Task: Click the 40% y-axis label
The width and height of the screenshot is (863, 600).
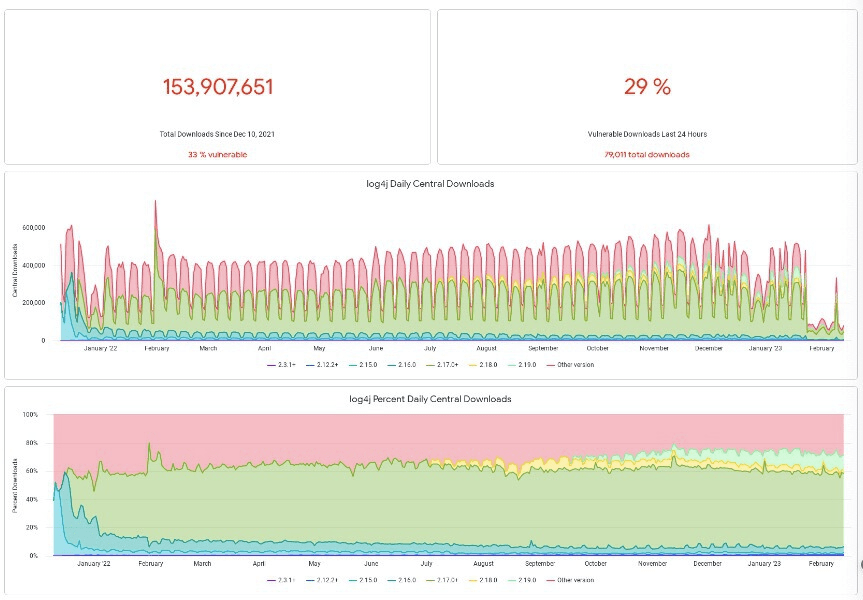Action: pos(31,500)
